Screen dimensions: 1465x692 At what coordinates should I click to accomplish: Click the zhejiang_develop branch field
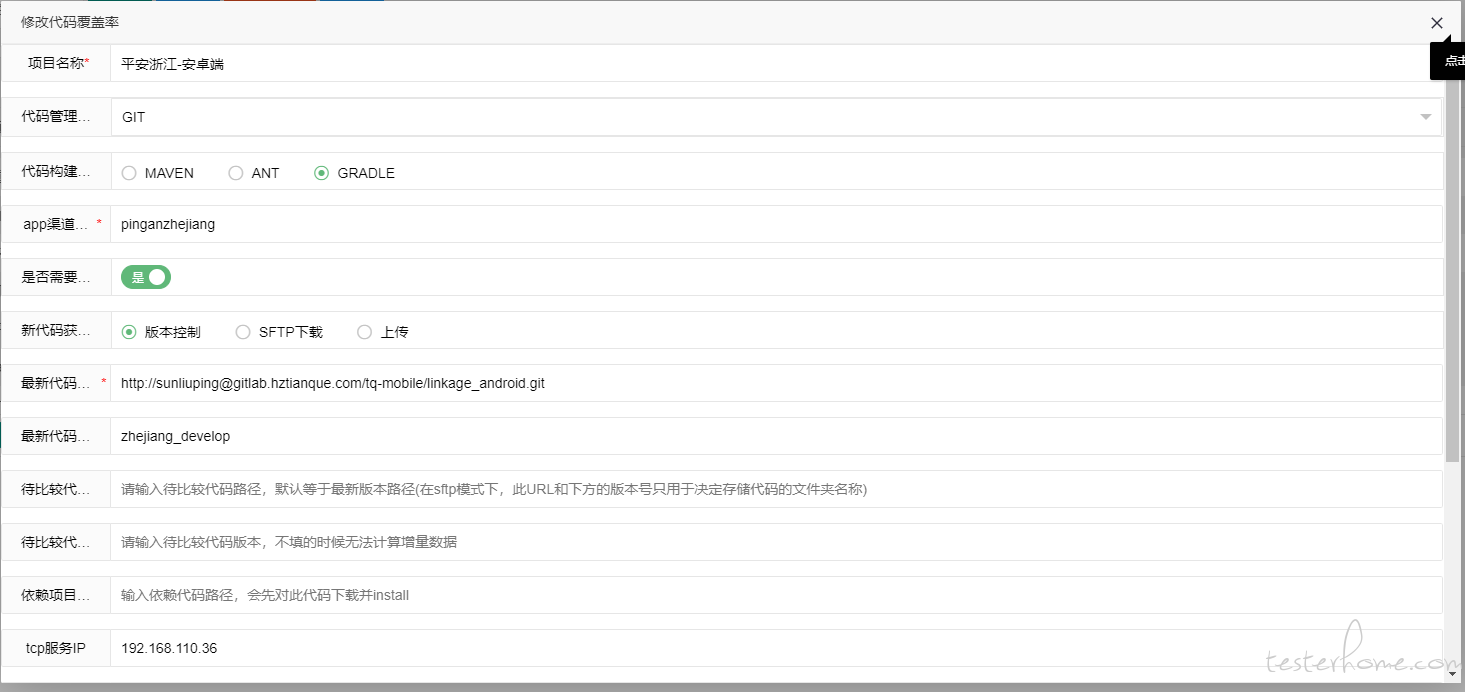coord(776,436)
